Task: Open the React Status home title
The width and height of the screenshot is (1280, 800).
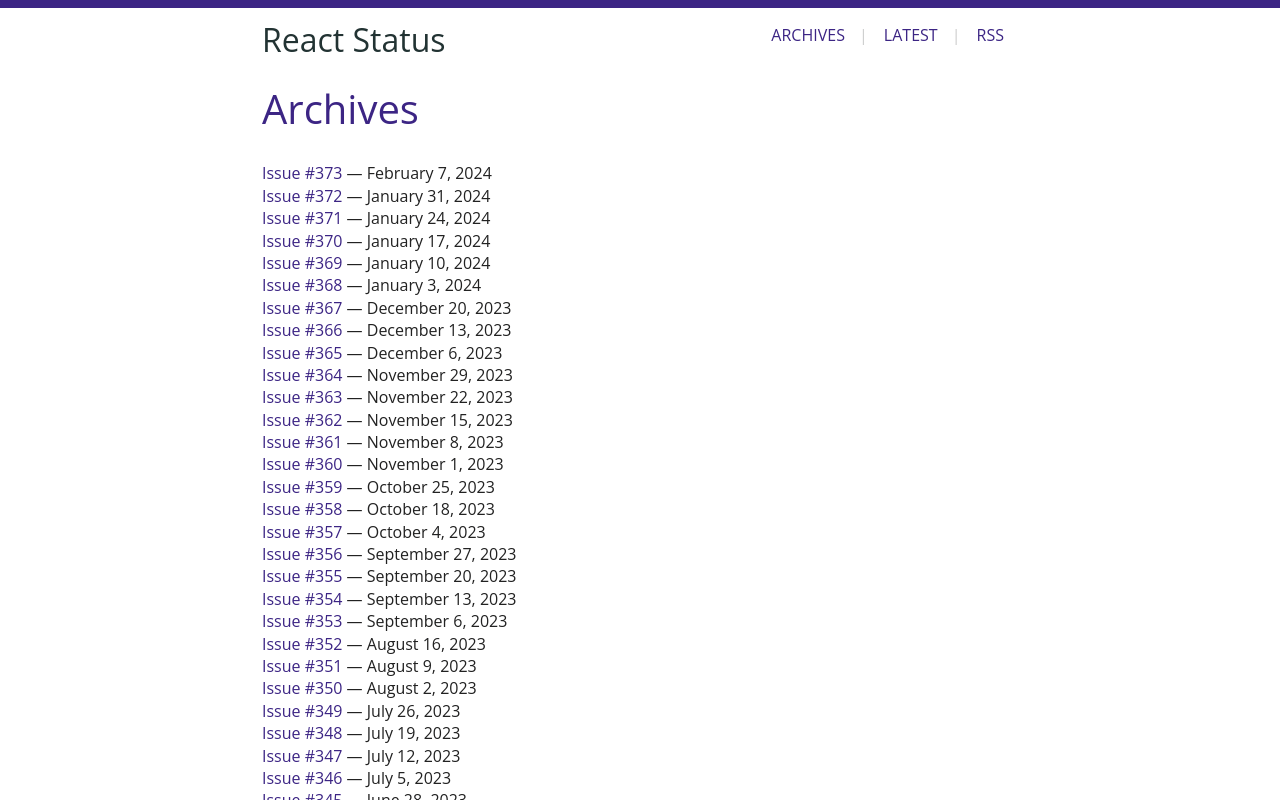Action: pos(353,40)
